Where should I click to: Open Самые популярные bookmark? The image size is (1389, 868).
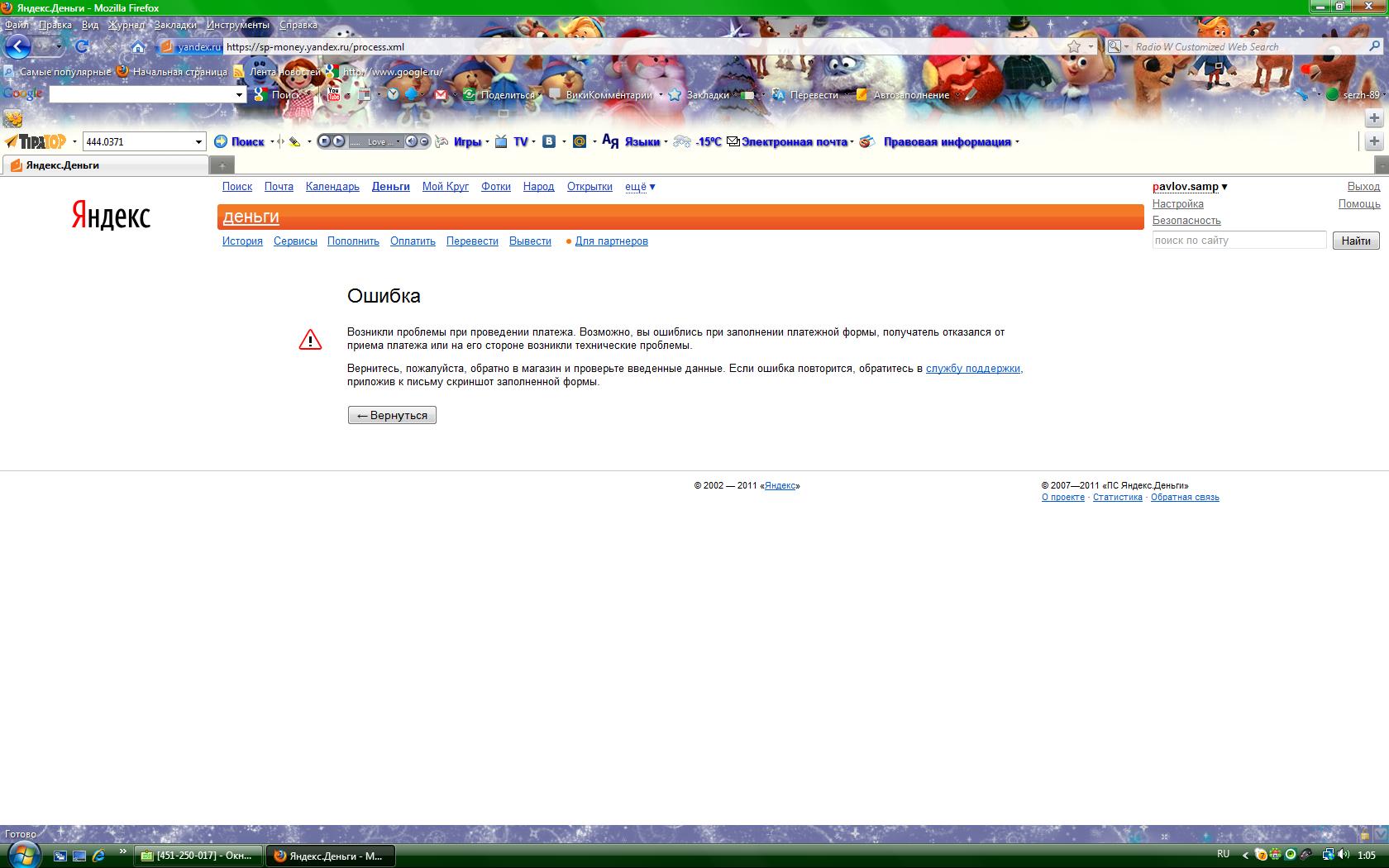pyautogui.click(x=58, y=72)
